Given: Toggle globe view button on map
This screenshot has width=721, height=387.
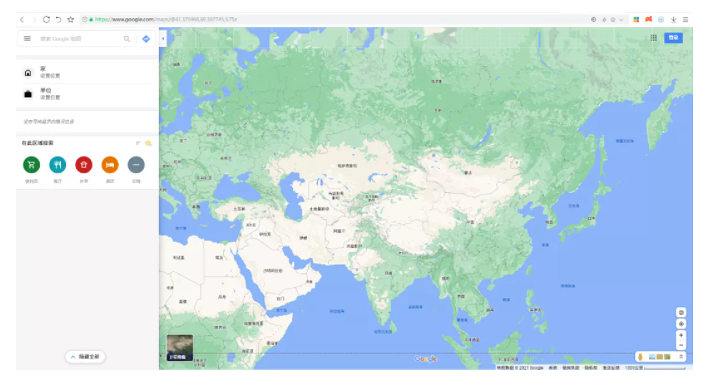Looking at the screenshot, I should click(x=681, y=313).
